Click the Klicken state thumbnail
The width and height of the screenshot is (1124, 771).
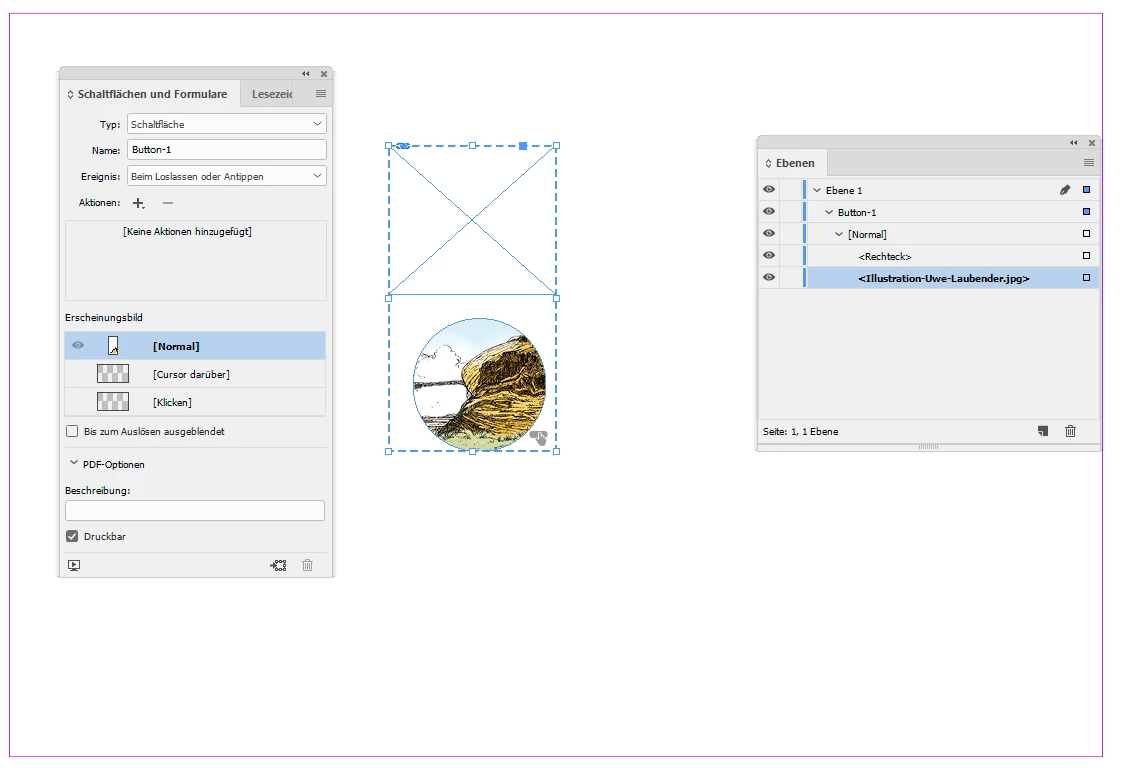coord(113,401)
